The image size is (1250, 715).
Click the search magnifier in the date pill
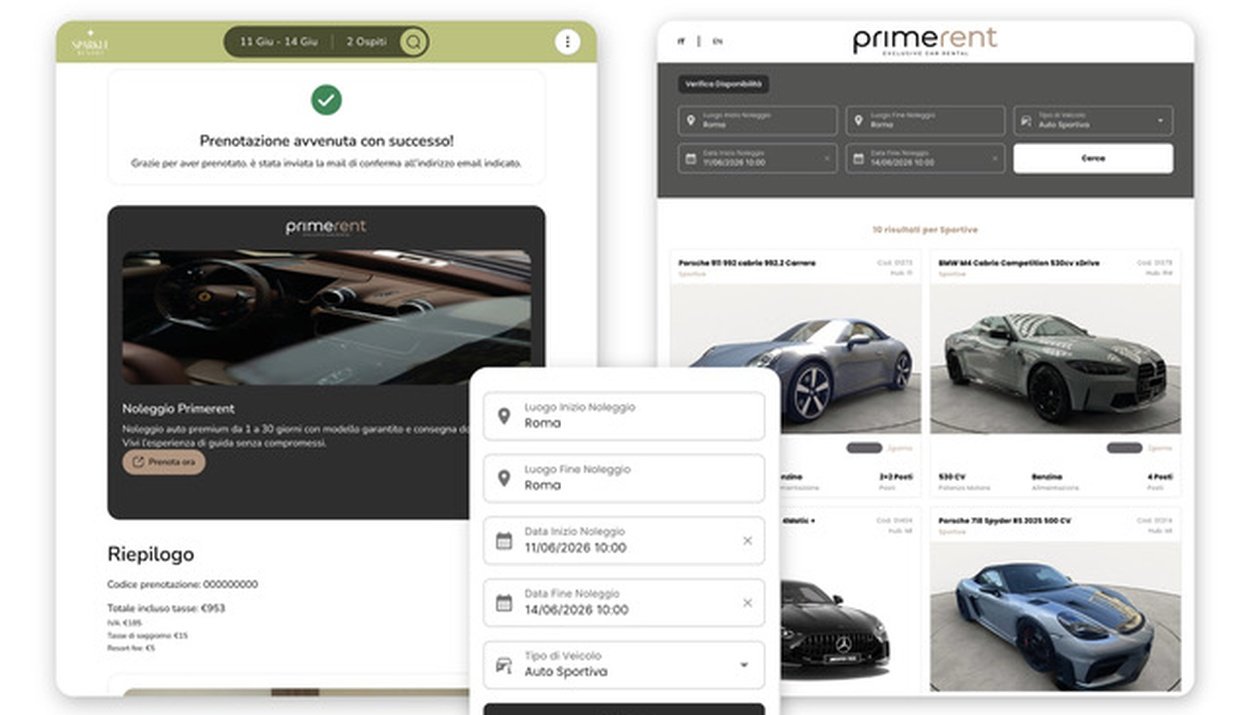tap(412, 42)
